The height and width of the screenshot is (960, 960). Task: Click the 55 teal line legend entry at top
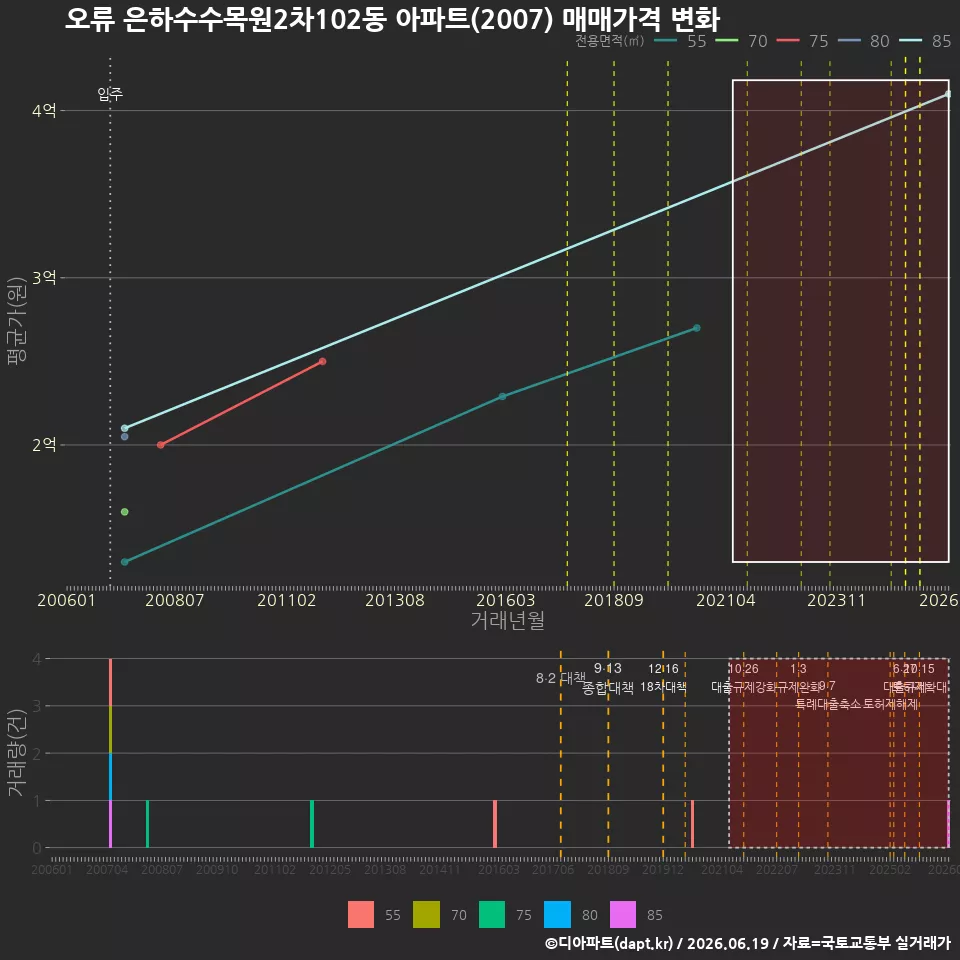(x=680, y=41)
